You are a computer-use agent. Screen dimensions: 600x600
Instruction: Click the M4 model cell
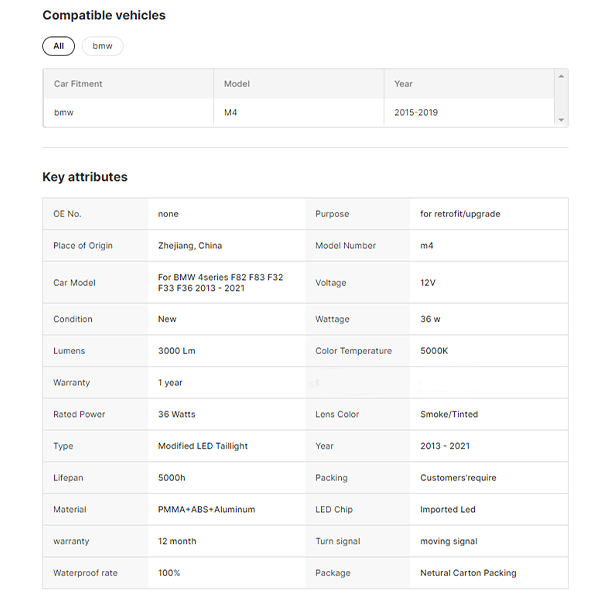click(x=230, y=112)
